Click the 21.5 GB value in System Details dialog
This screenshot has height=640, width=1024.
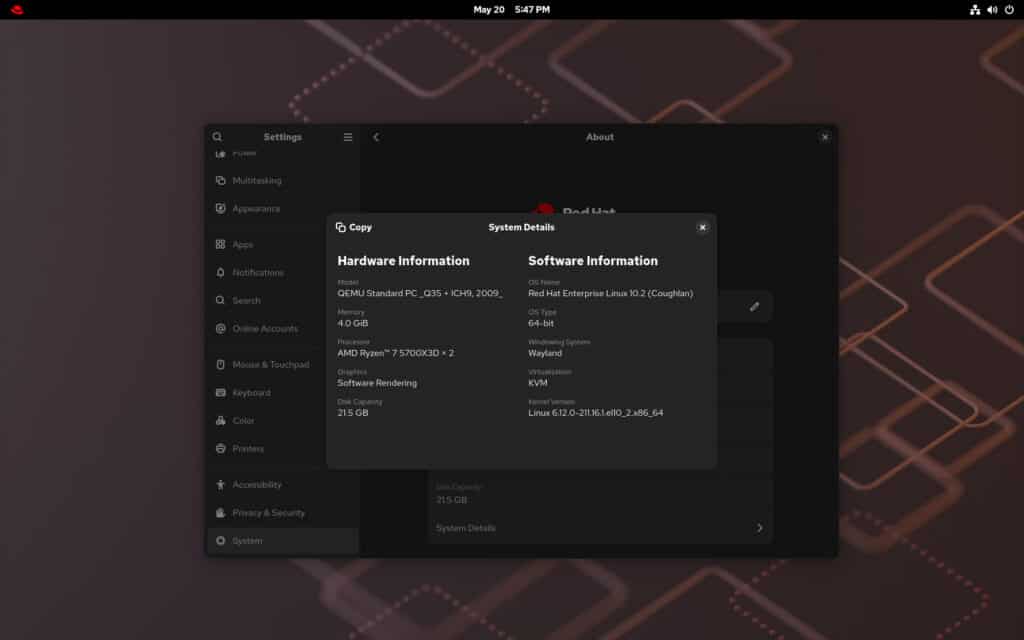pyautogui.click(x=353, y=413)
